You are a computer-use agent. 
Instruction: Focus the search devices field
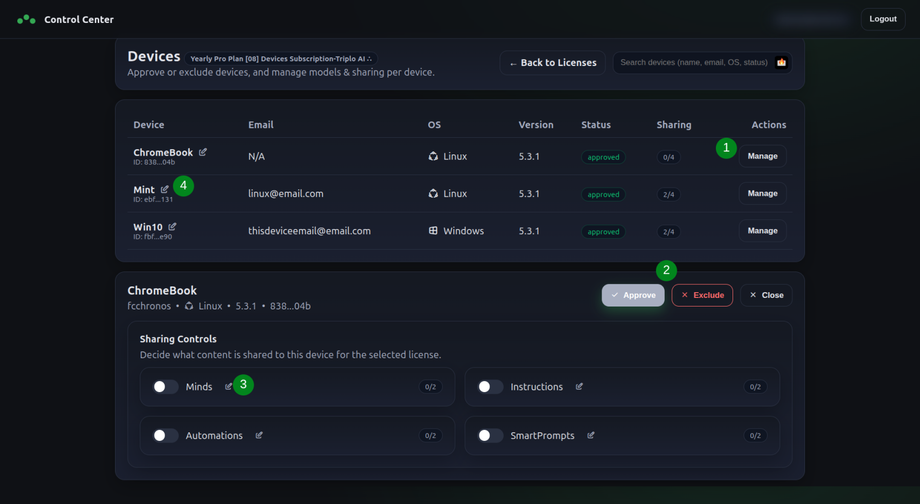point(693,62)
